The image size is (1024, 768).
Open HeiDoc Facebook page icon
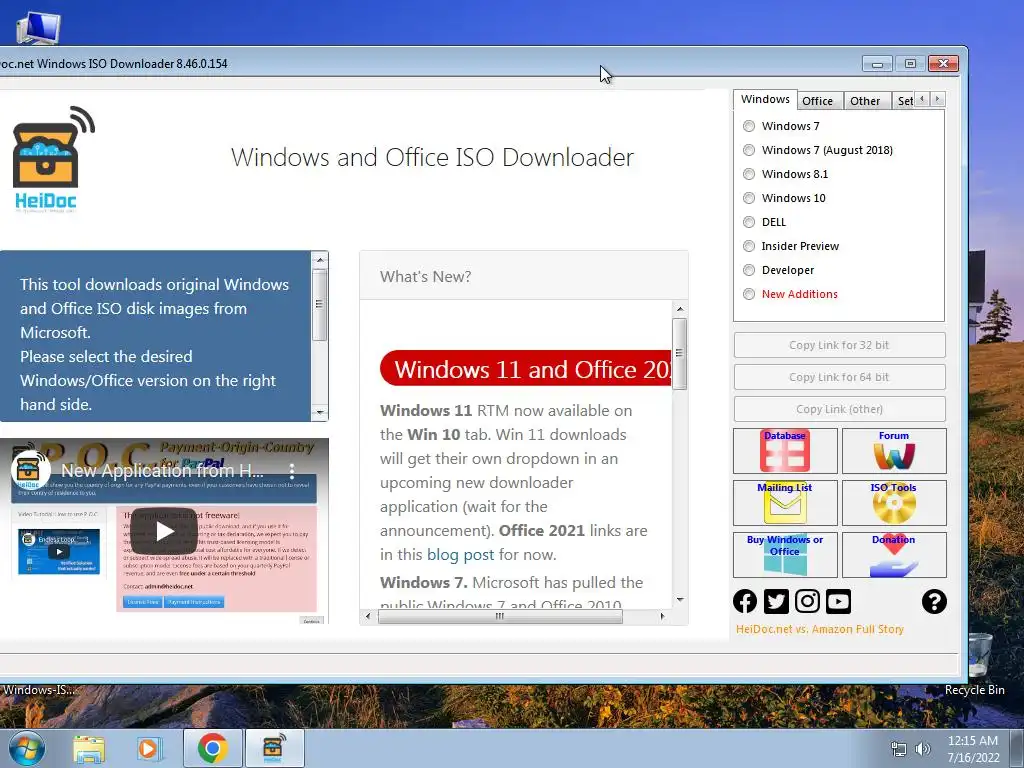pos(745,601)
